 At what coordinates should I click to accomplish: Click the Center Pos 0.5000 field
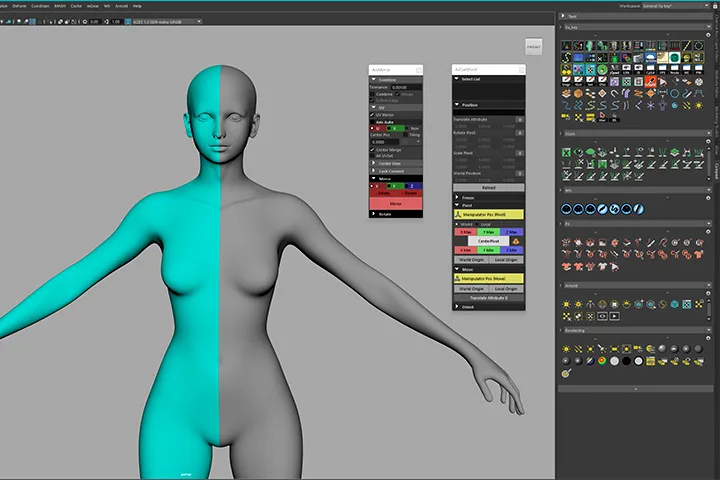(385, 142)
